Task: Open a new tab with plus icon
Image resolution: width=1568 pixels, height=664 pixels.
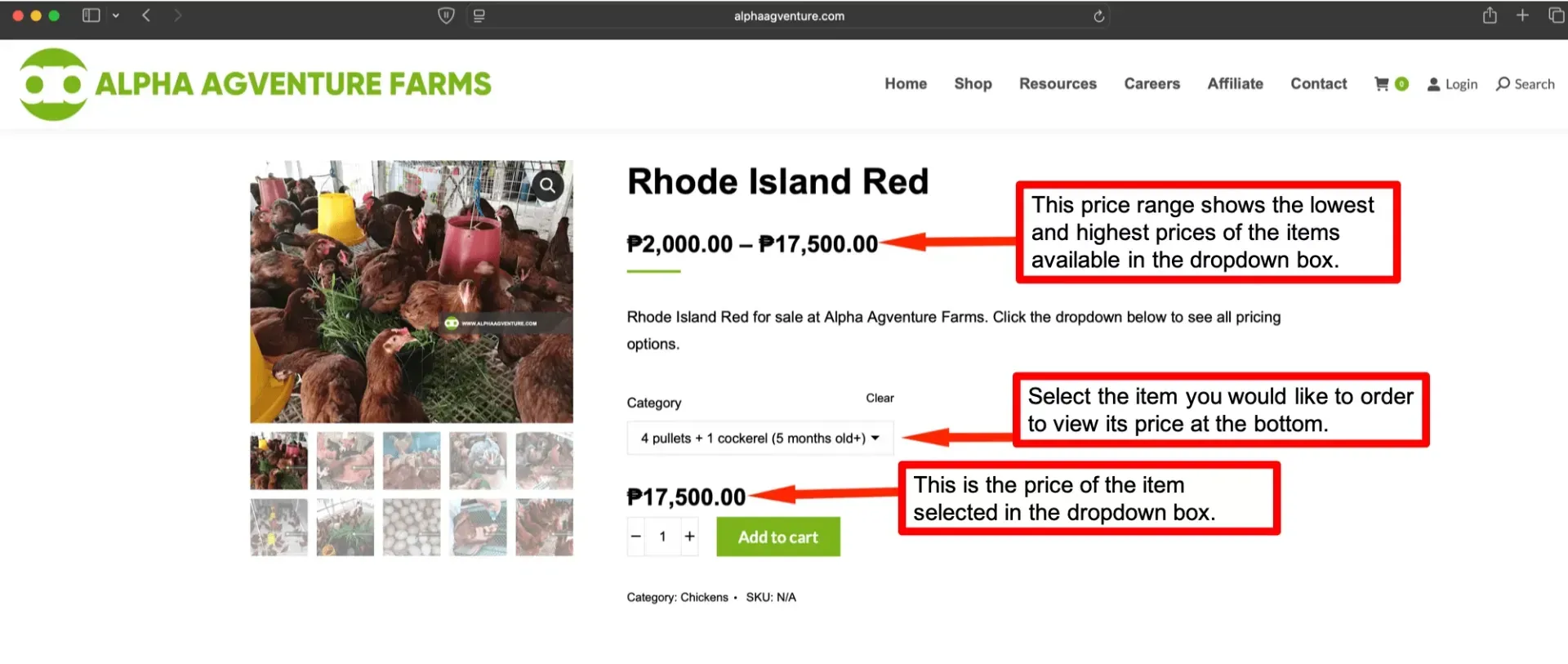Action: 1522,16
